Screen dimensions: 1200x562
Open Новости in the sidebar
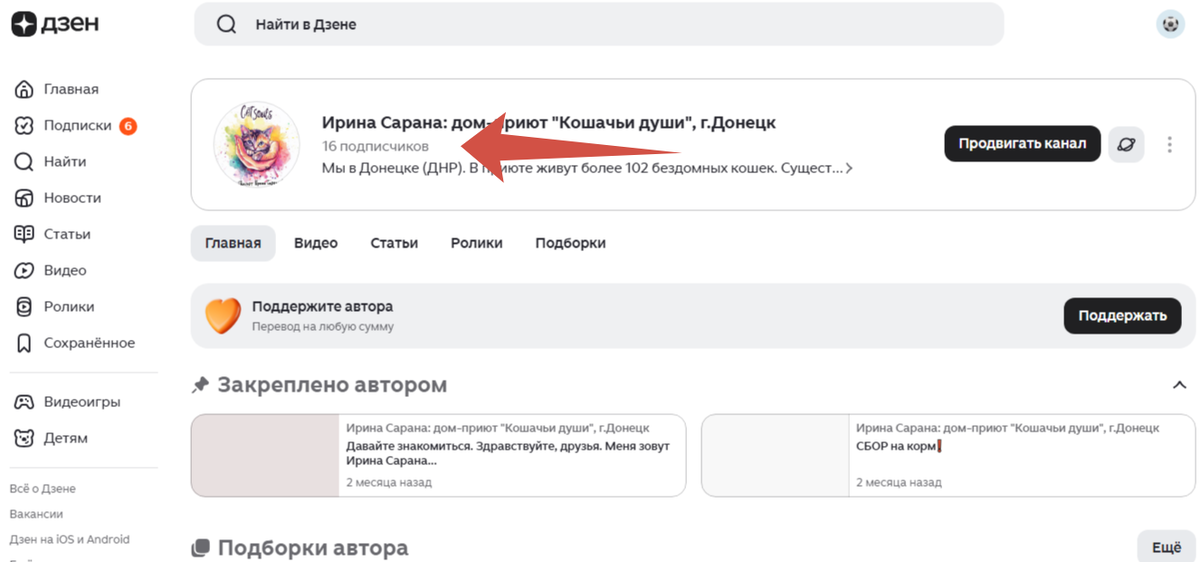(72, 198)
